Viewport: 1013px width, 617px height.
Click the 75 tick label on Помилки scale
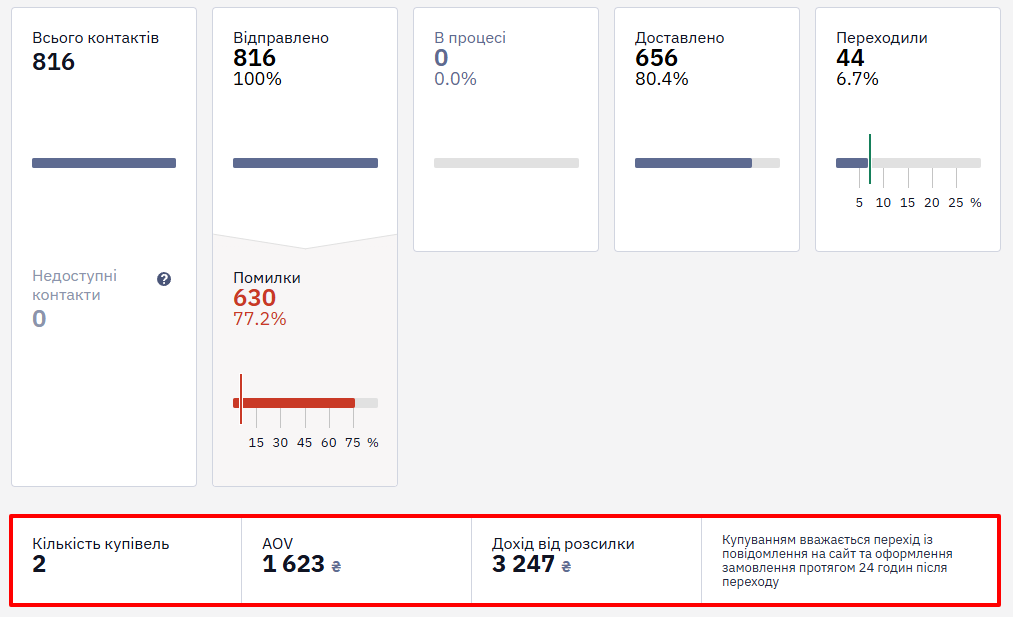point(353,443)
